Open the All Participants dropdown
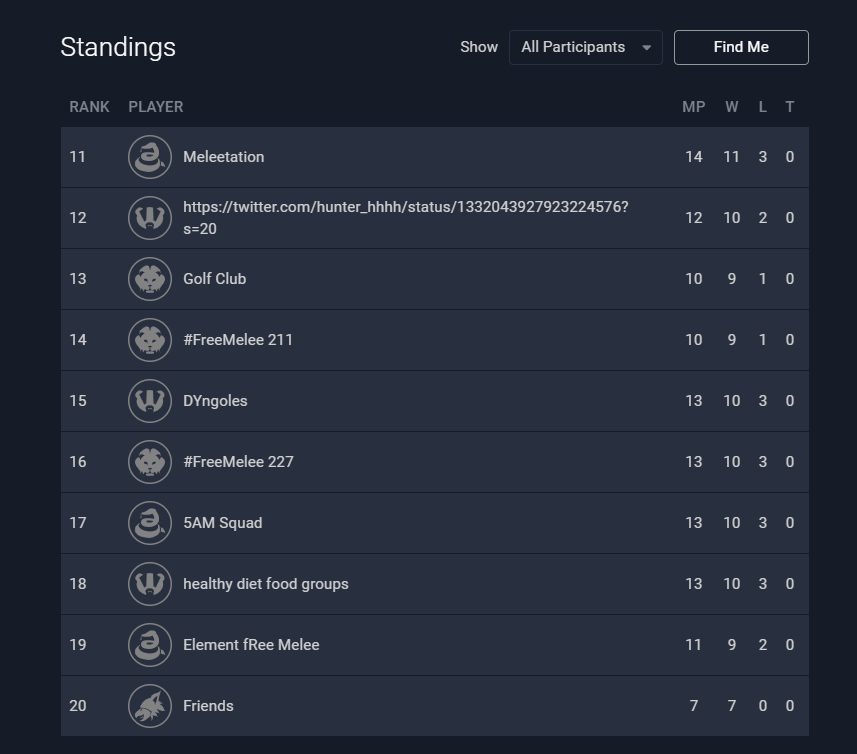Viewport: 857px width, 754px height. point(585,47)
